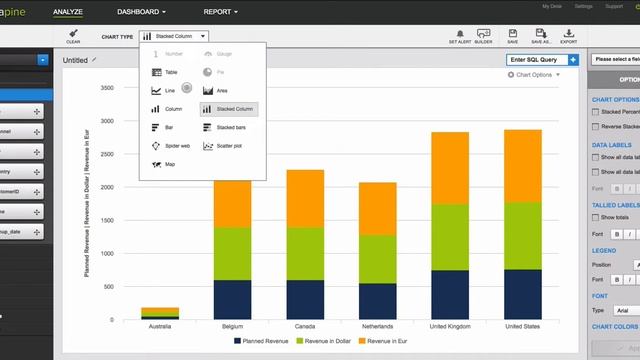The image size is (640, 360).
Task: Toggle bold for the Tallied Labels font
Action: (x=617, y=234)
